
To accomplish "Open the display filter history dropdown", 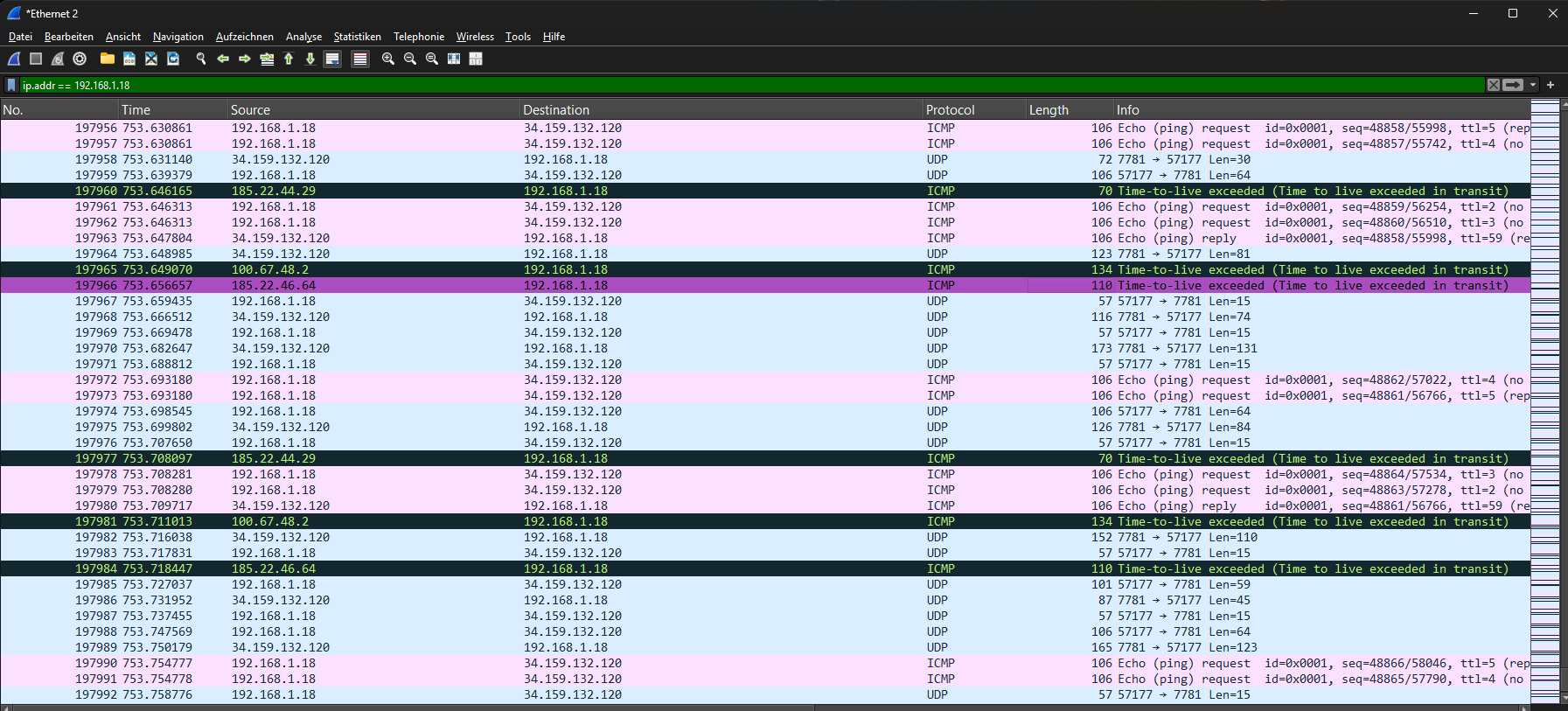I will coord(1533,85).
